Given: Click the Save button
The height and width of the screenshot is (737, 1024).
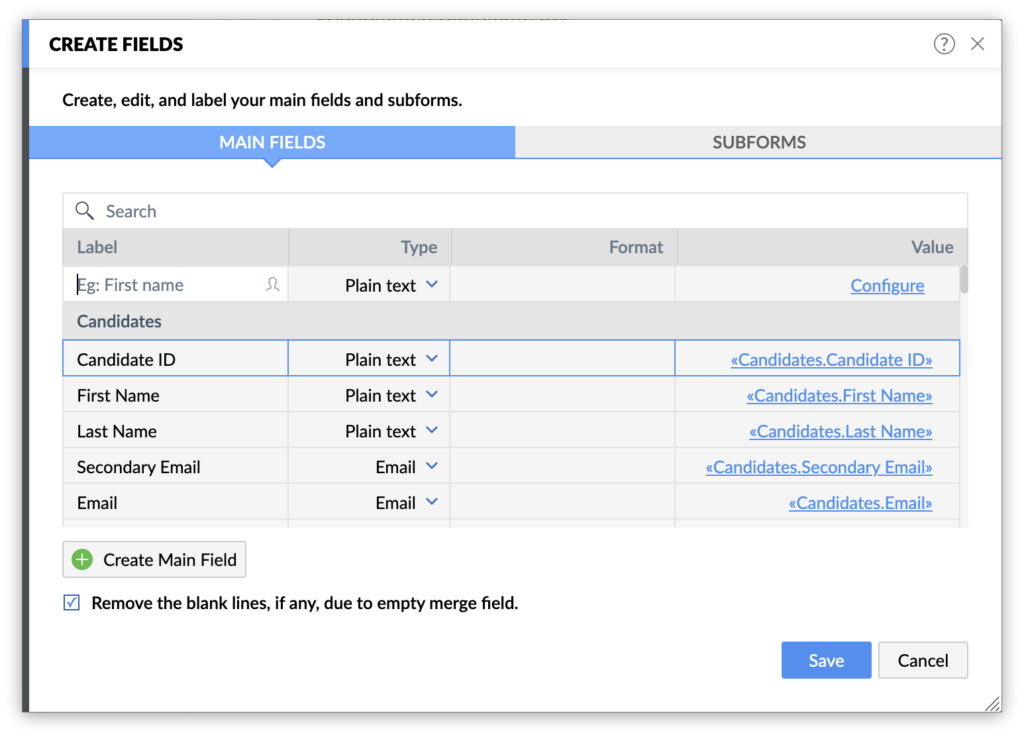Looking at the screenshot, I should pyautogui.click(x=826, y=660).
